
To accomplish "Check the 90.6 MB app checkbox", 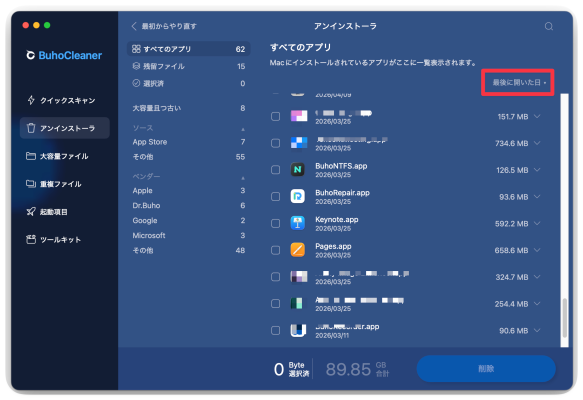I will coord(276,330).
